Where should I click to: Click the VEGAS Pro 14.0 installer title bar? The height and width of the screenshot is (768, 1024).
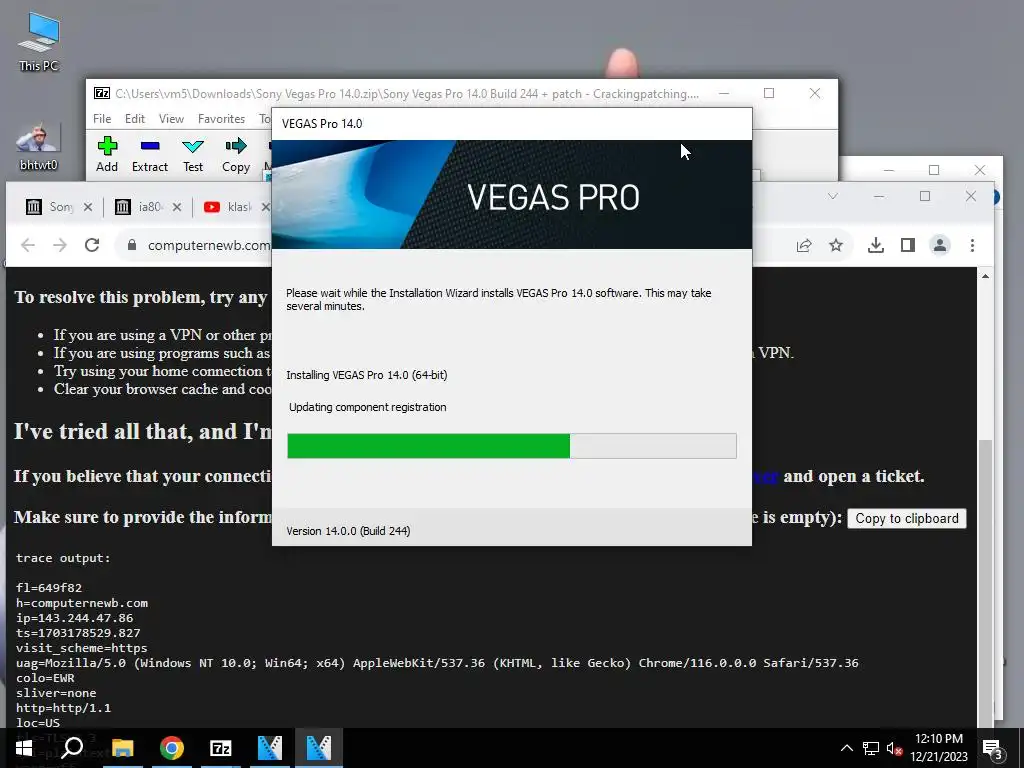coord(512,124)
